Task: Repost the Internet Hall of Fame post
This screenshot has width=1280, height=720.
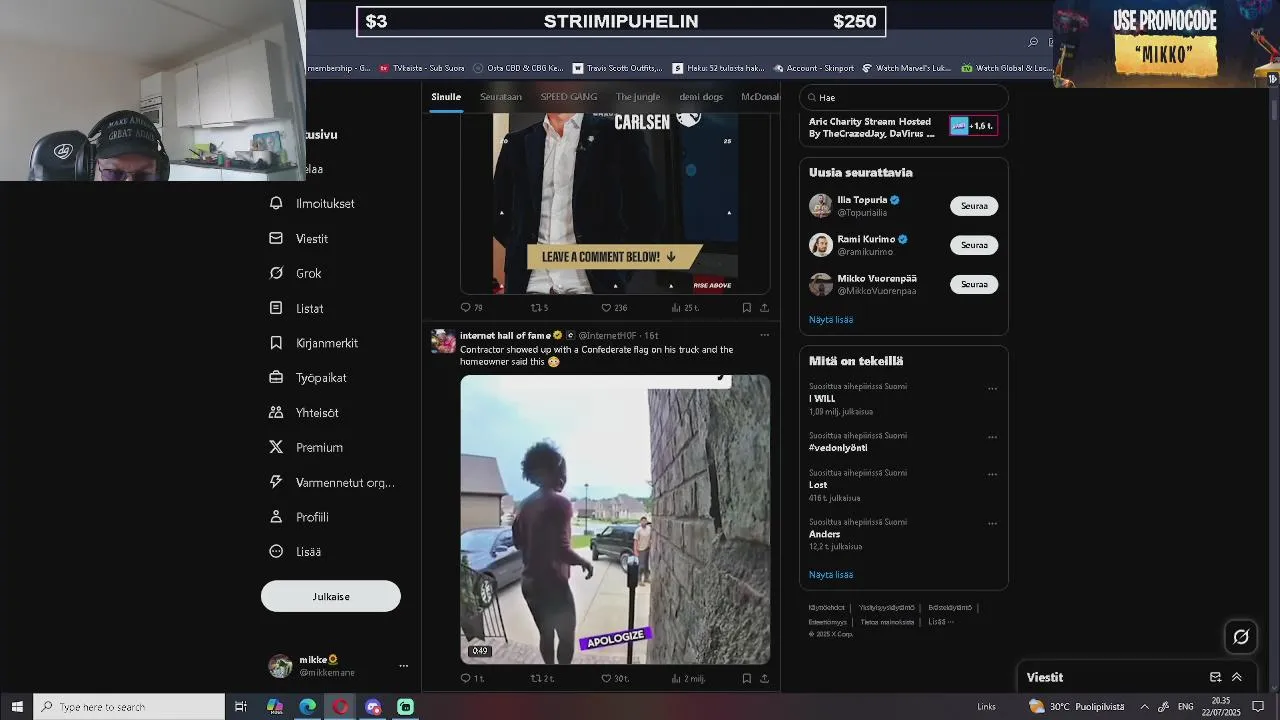Action: pyautogui.click(x=536, y=678)
